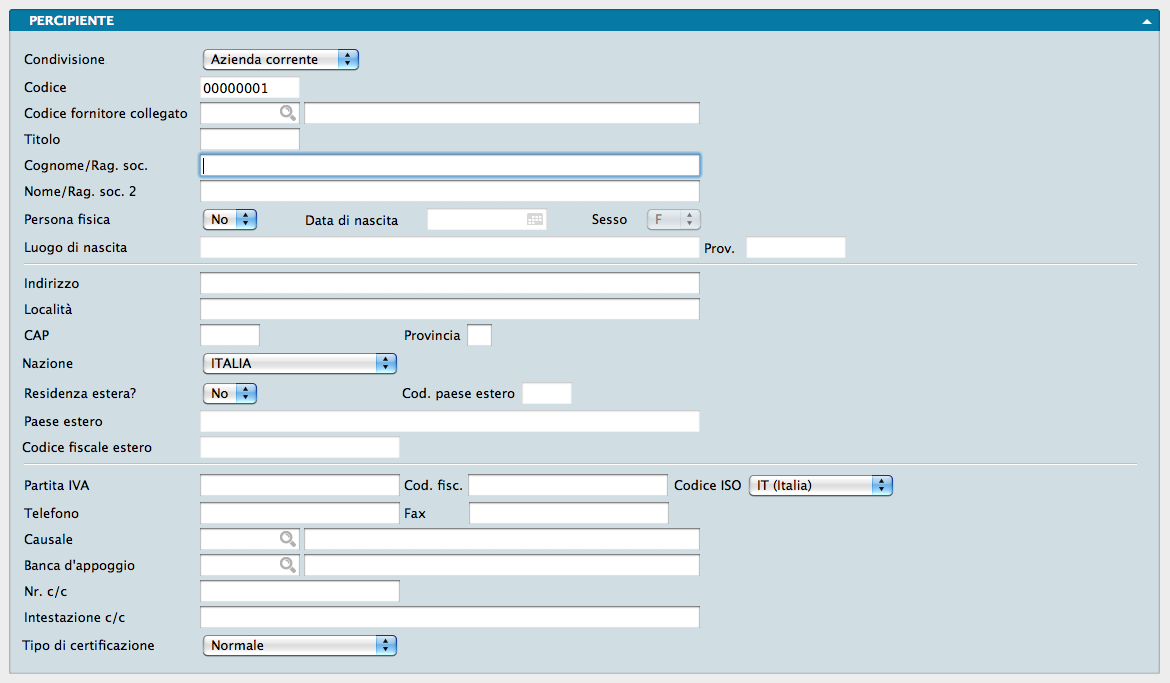The image size is (1170, 683).
Task: Focus the Partita IVA input field
Action: pos(300,486)
